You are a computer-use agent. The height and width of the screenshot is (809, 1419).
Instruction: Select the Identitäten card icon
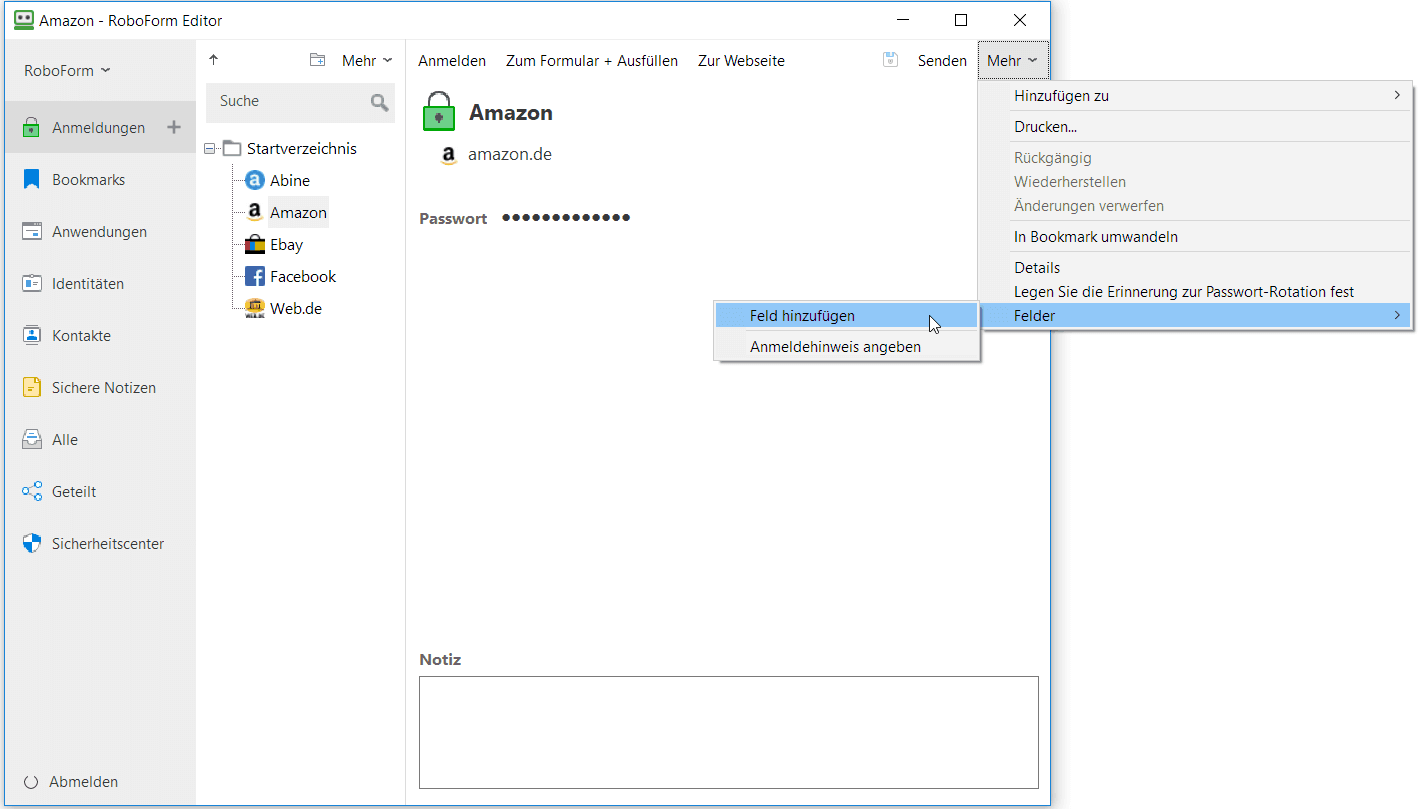[31, 284]
